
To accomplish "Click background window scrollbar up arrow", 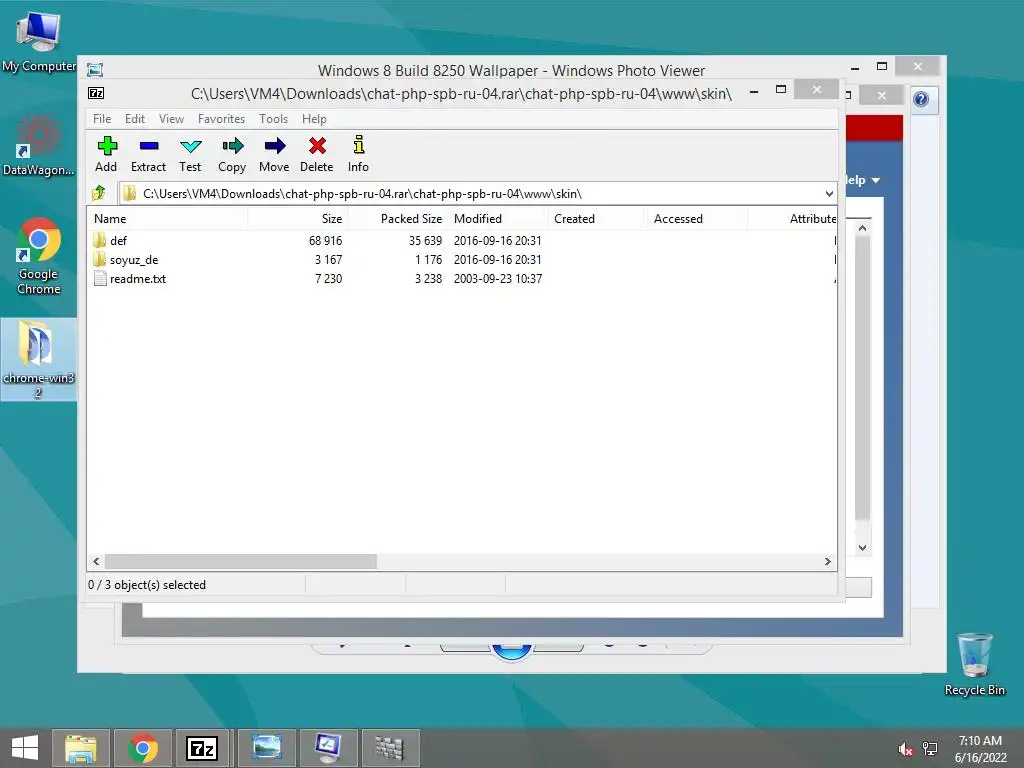I will pos(862,228).
